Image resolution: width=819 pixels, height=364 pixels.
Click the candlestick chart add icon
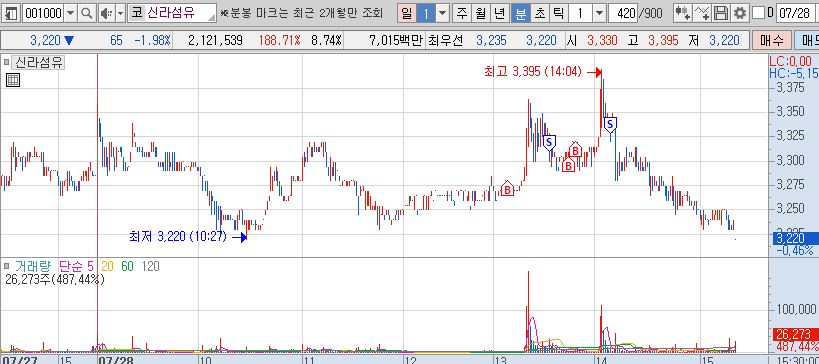(682, 13)
